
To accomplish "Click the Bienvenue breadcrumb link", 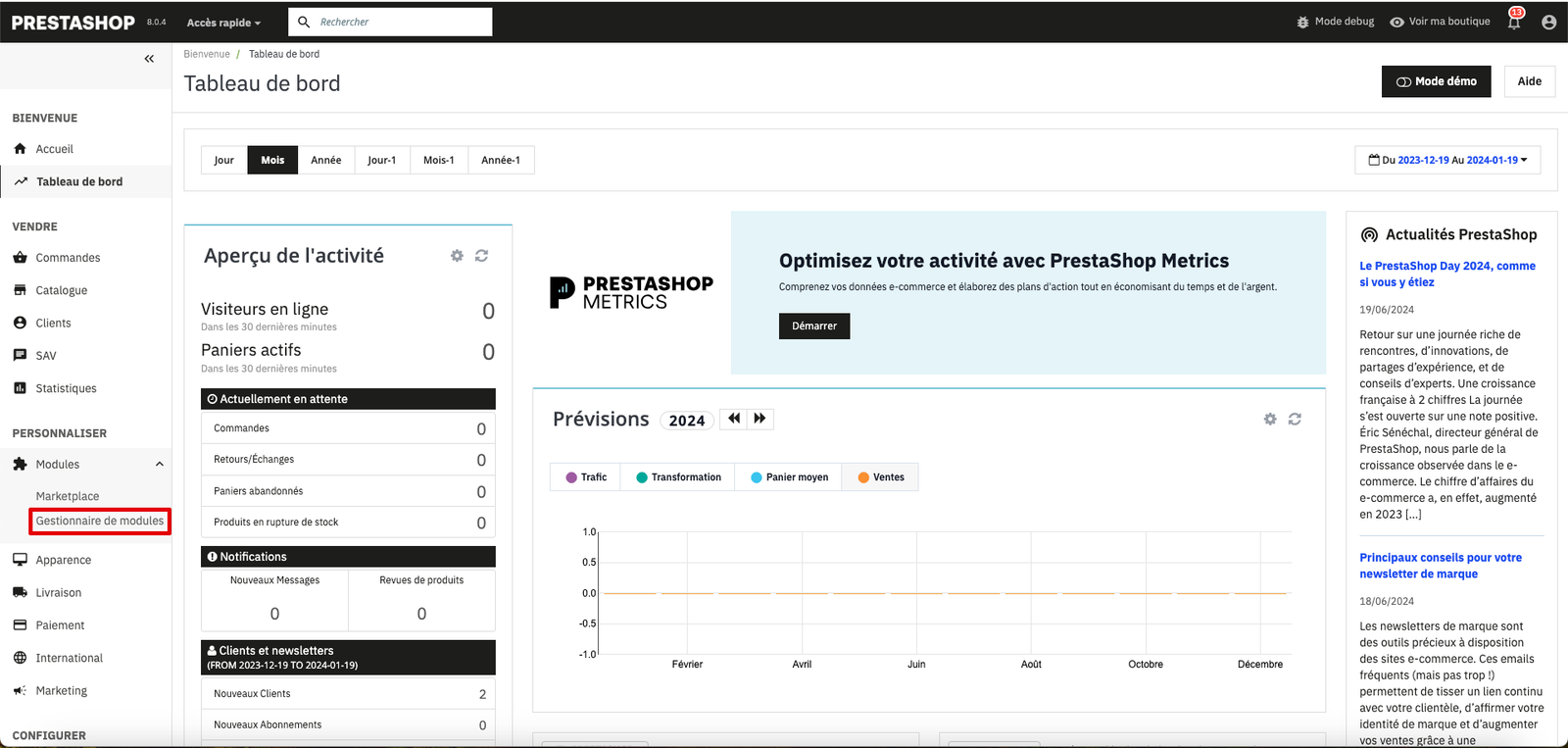I will (x=207, y=54).
